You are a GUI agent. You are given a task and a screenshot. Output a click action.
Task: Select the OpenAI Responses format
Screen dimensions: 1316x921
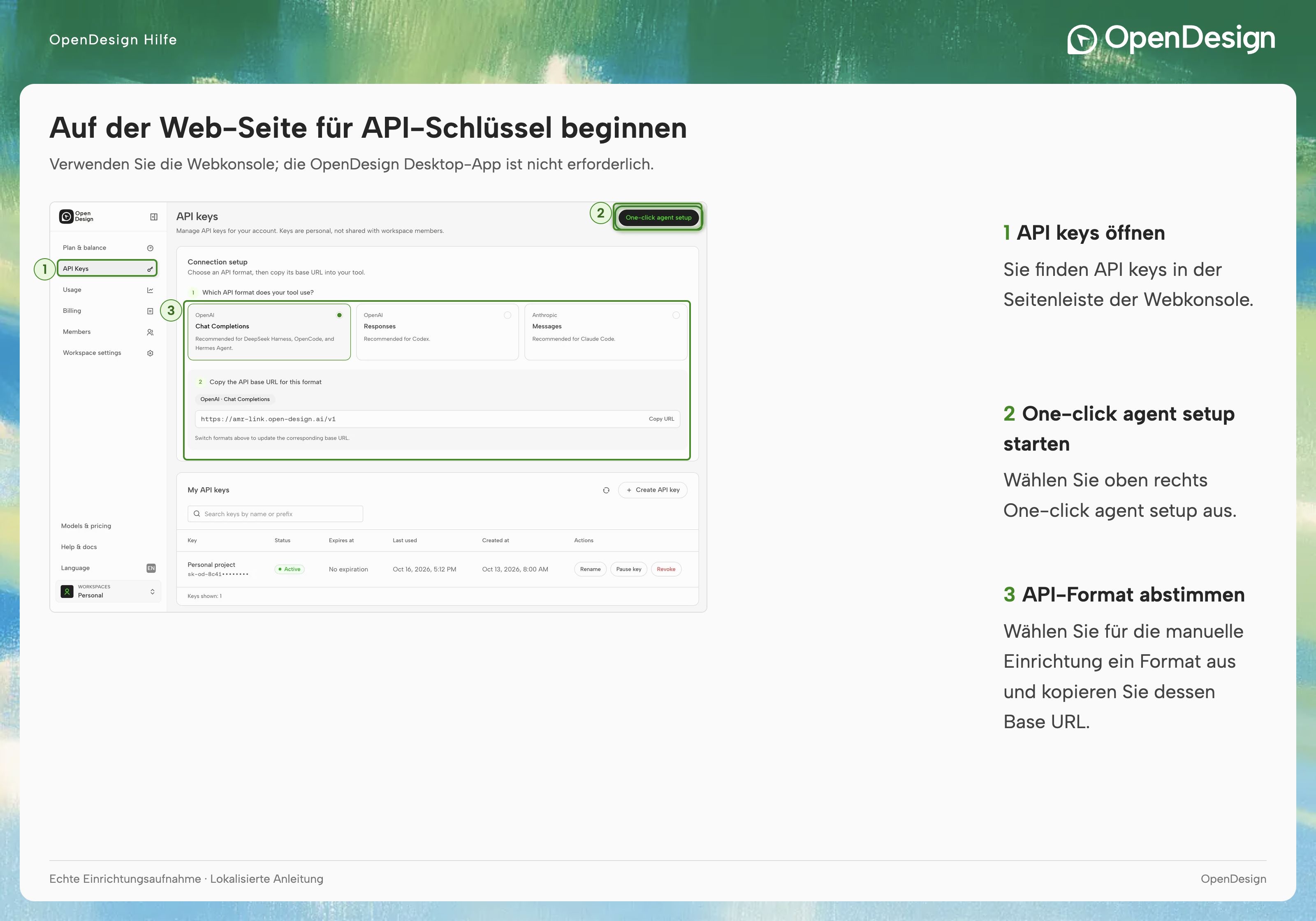coord(437,332)
